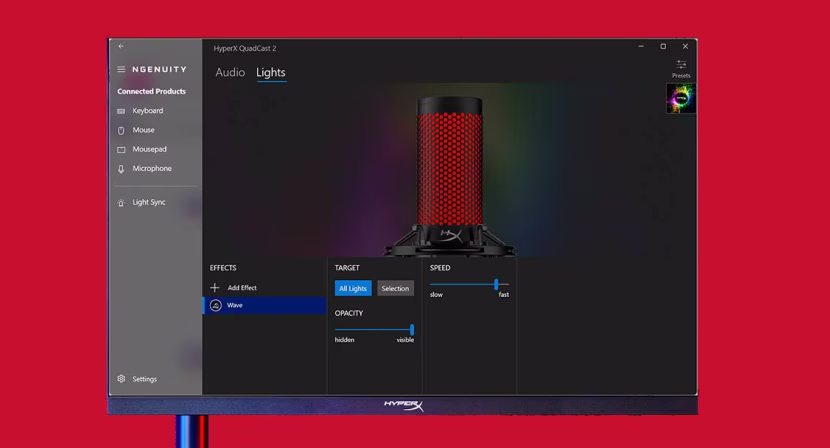The width and height of the screenshot is (830, 448).
Task: Switch to the Audio tab
Action: tap(230, 73)
